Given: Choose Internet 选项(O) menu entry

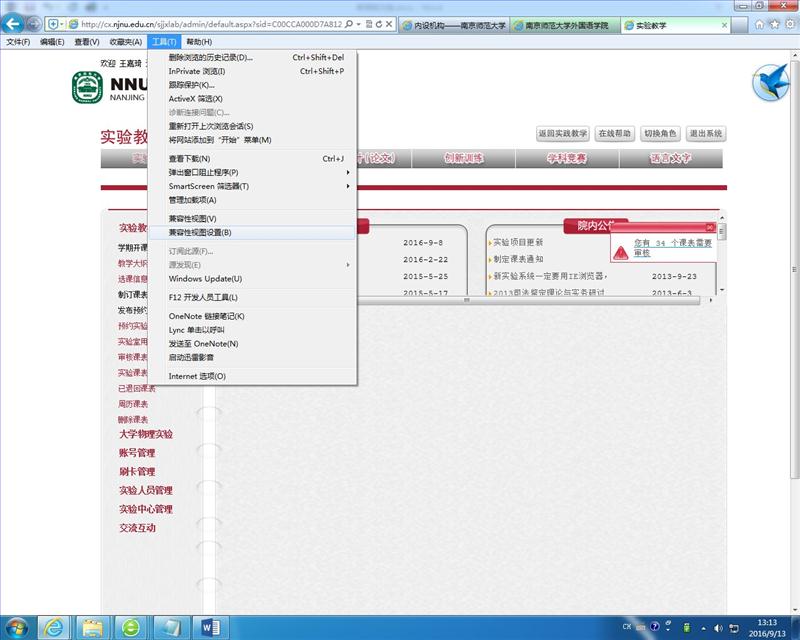Looking at the screenshot, I should tap(197, 376).
